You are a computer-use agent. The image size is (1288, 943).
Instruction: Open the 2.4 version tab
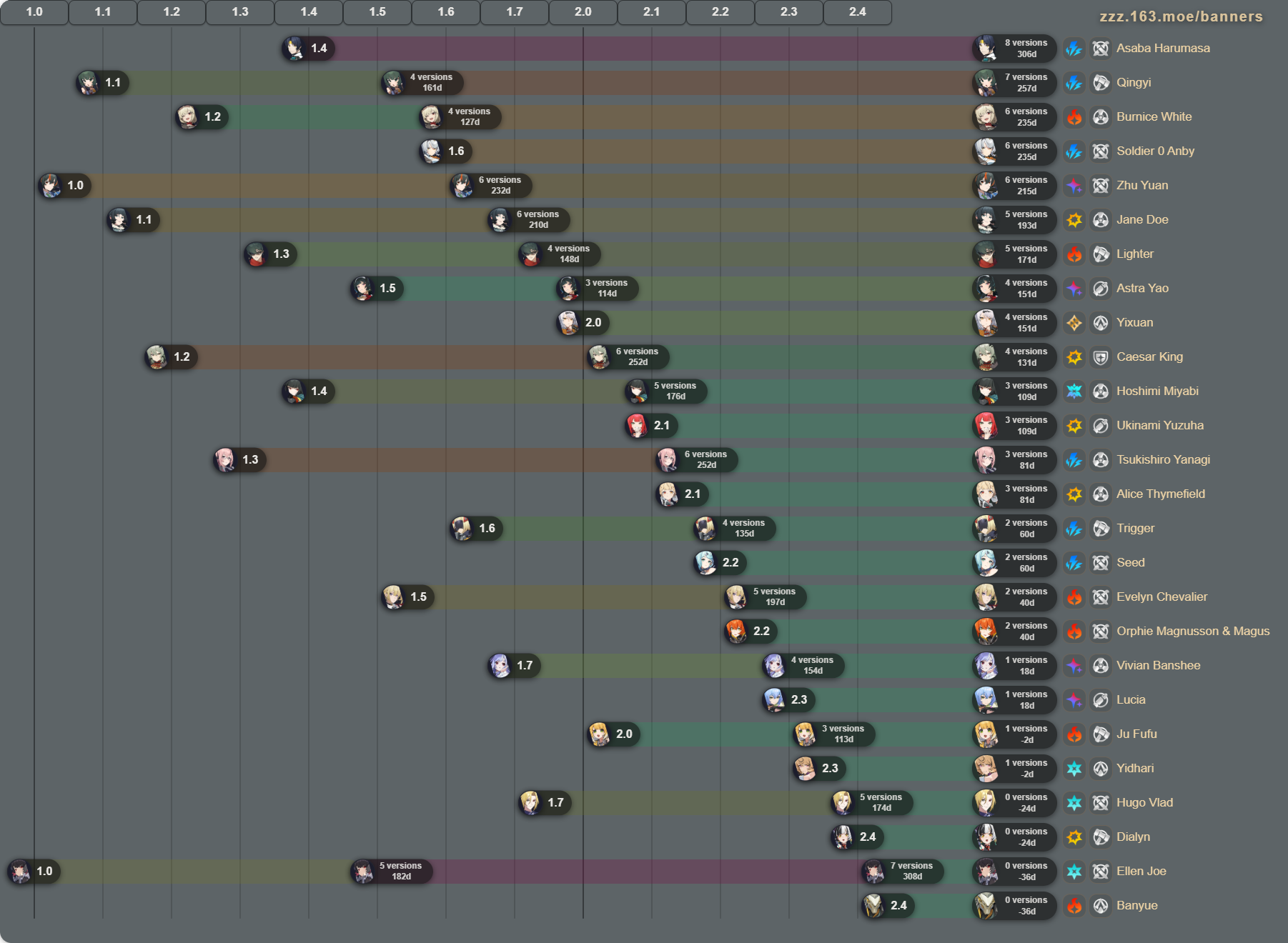(x=858, y=12)
